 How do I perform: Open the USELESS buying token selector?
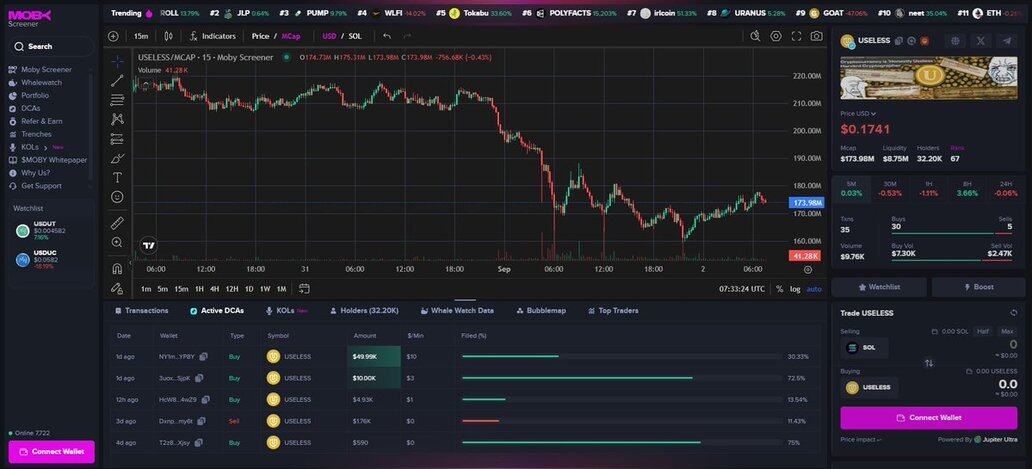[869, 387]
